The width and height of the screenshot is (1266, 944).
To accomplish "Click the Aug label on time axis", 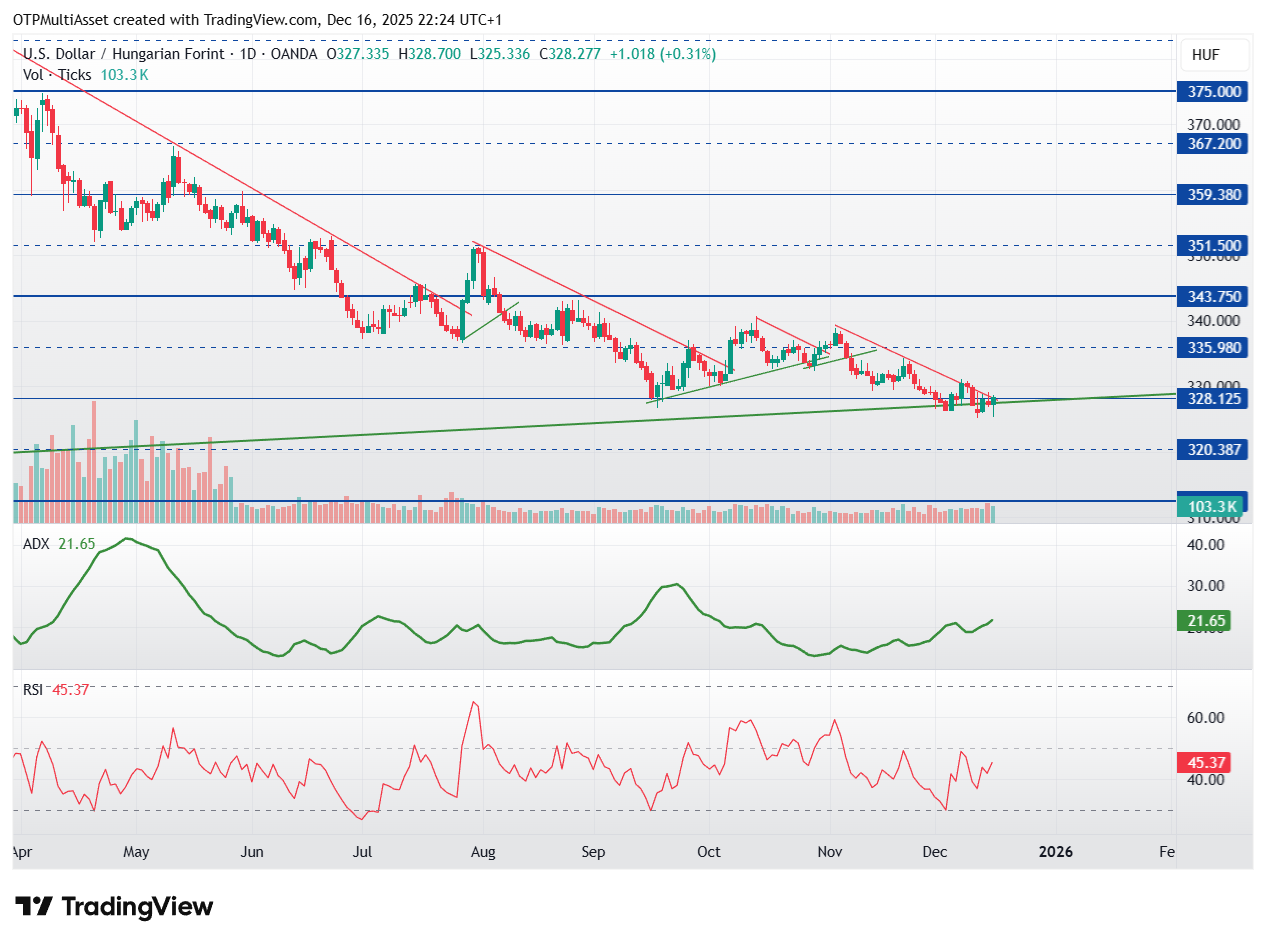I will [x=484, y=852].
